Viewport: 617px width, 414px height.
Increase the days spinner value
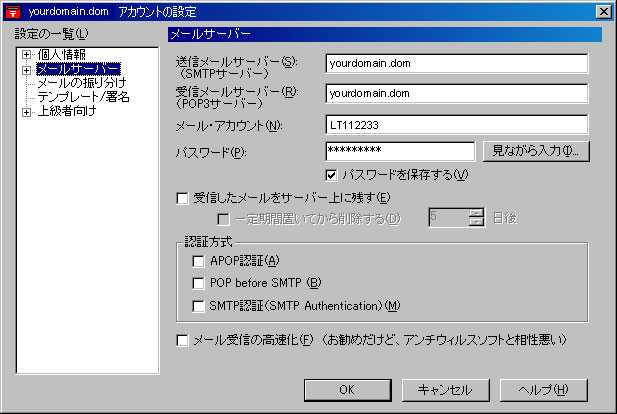[476, 213]
